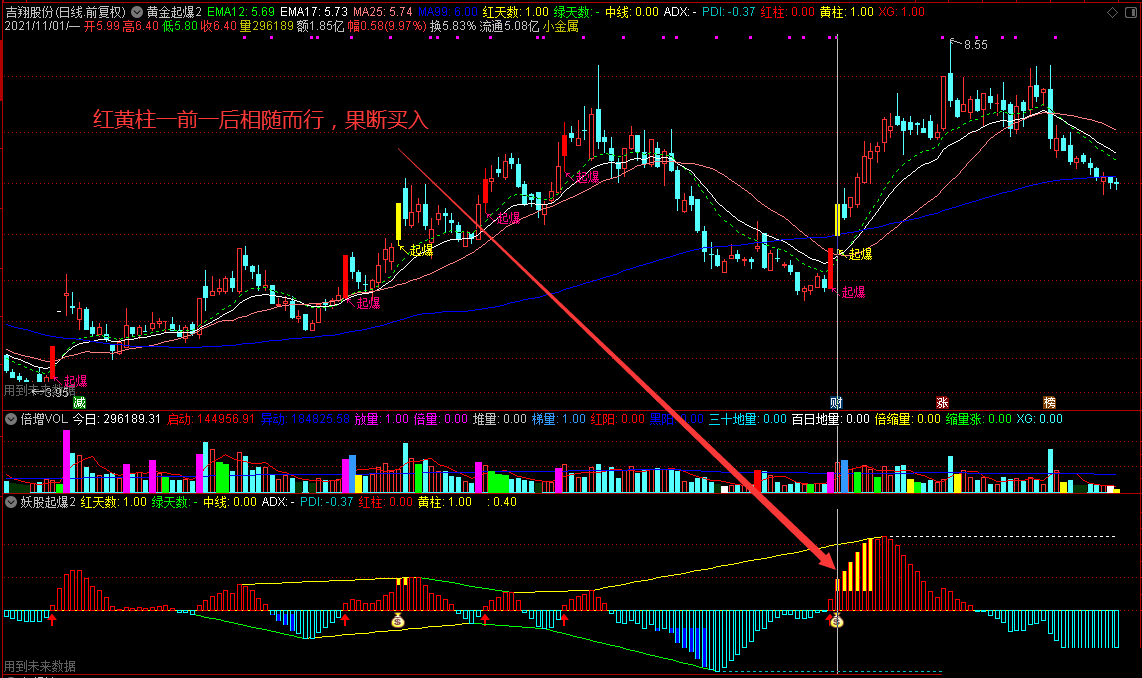Click the 百日地量: 0.00 value

pyautogui.click(x=831, y=419)
